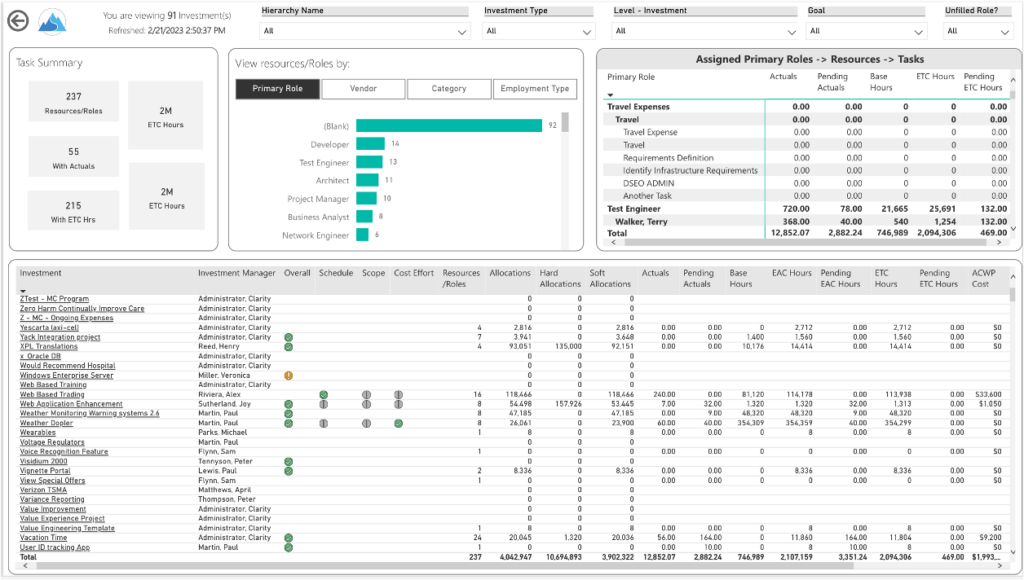The height and width of the screenshot is (580, 1024).
Task: Click scroll-down arrow of Investment table
Action: (x=1013, y=553)
